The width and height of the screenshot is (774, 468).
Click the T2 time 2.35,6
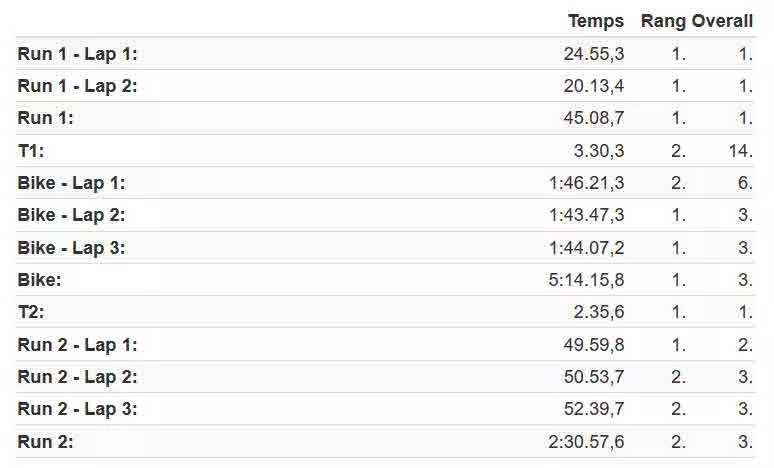[599, 312]
